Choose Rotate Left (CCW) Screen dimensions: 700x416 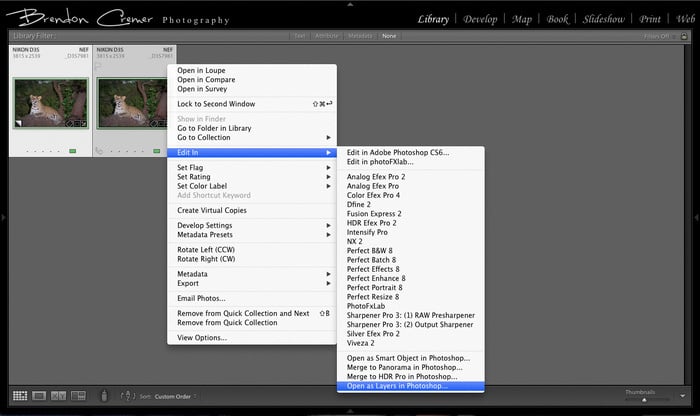(x=252, y=250)
